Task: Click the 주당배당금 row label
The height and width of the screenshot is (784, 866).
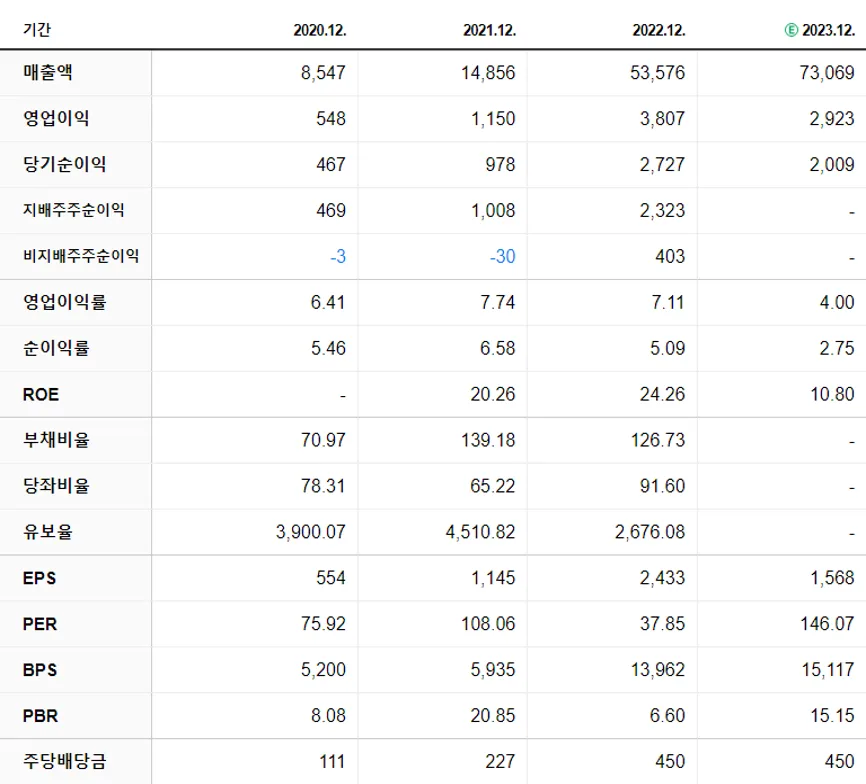Action: tap(64, 761)
